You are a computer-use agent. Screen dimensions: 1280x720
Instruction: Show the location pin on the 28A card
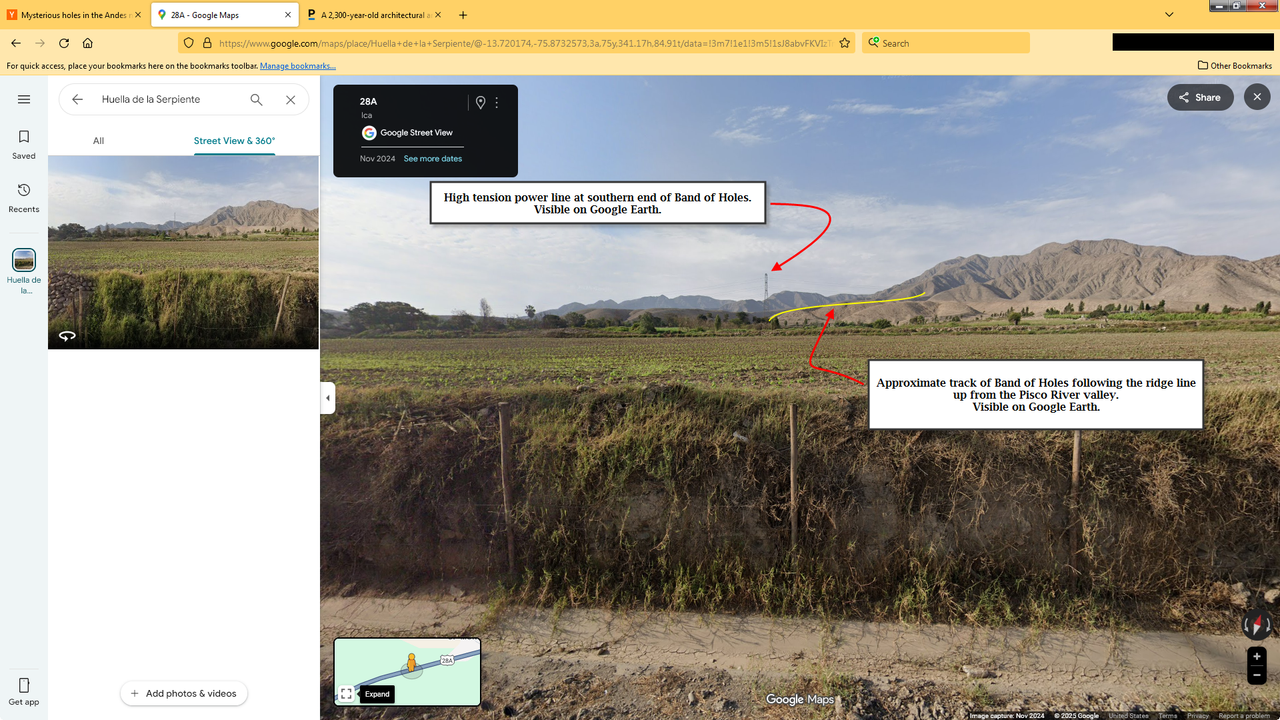(481, 102)
